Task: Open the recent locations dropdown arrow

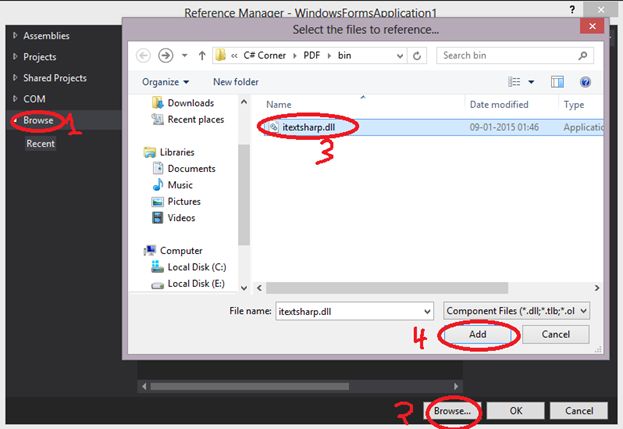Action: point(185,56)
